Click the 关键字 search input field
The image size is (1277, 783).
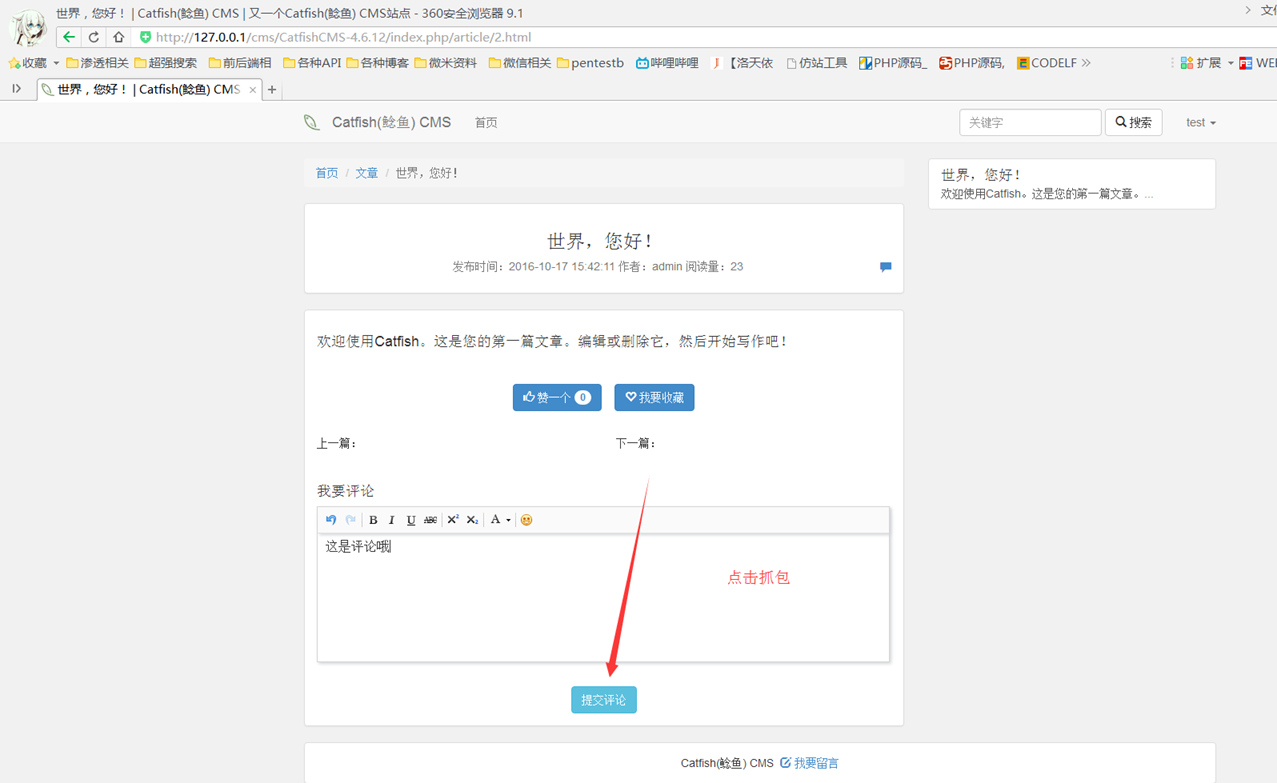click(1030, 122)
